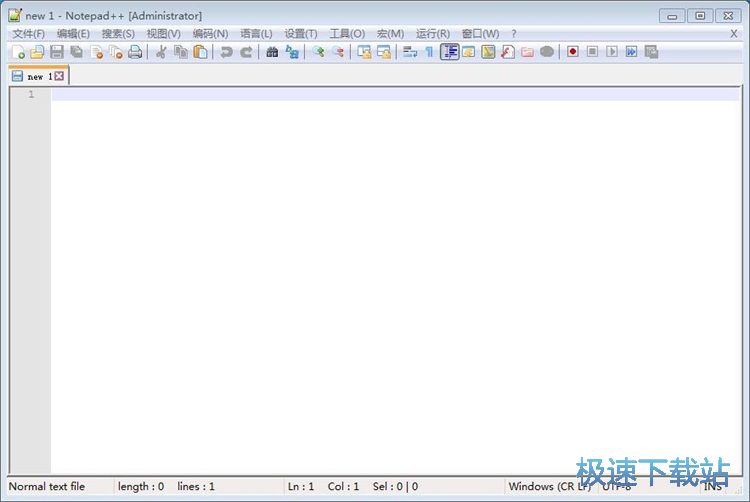Open the 搜索(S) menu
Viewport: 750px width, 502px height.
pos(118,34)
